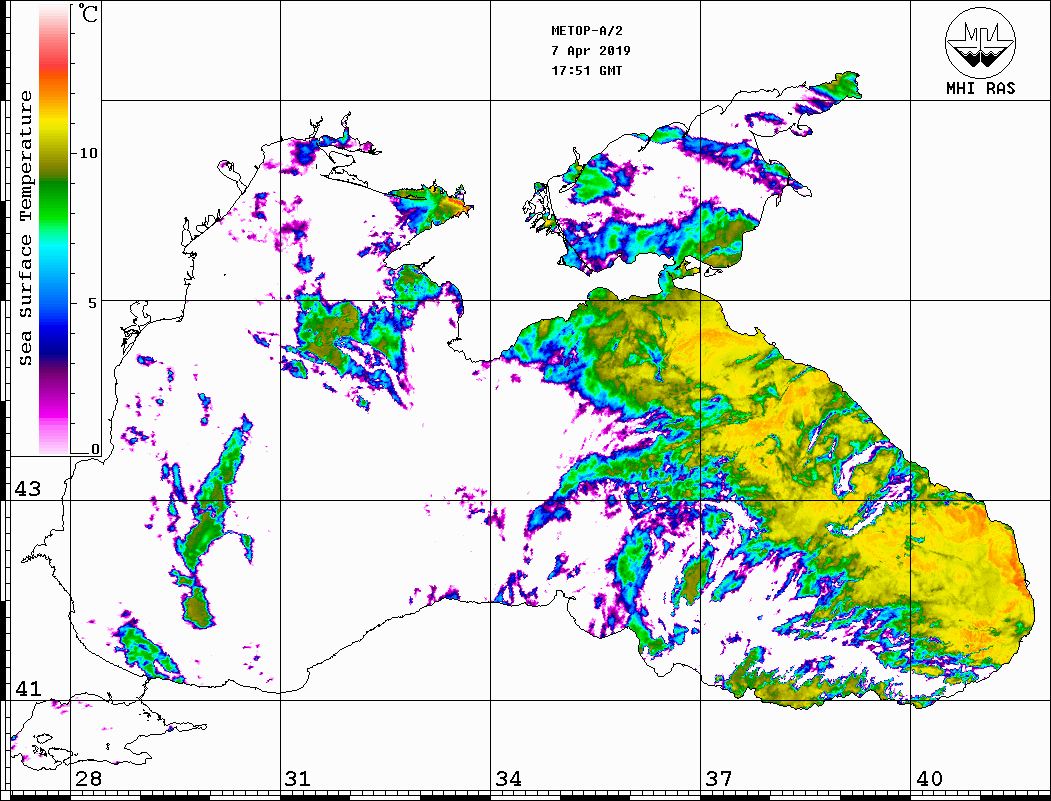This screenshot has height=801, width=1051.
Task: Click the 'Sea Surface Temperature' vertical label
Action: 25,228
